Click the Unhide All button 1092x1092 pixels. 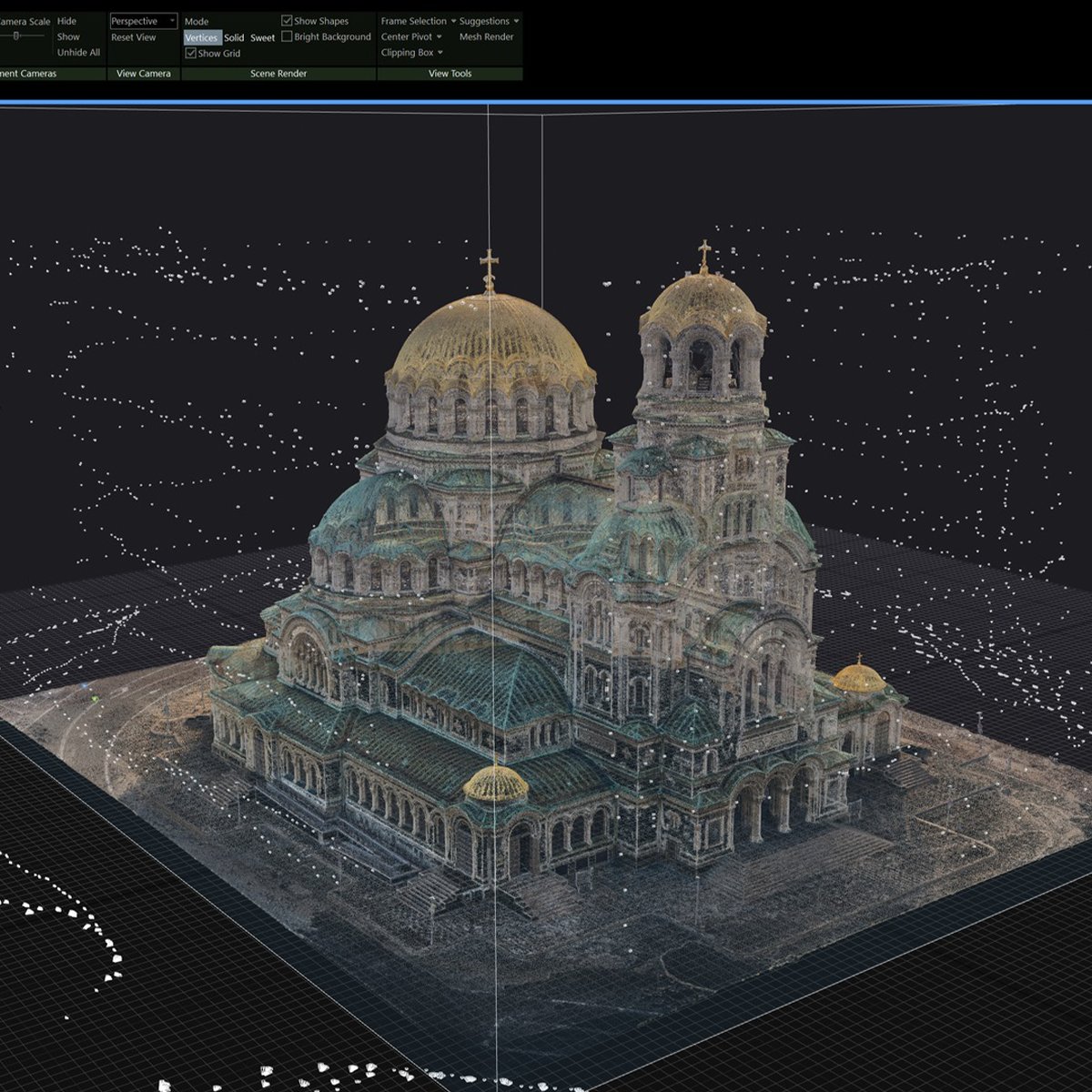coord(78,53)
